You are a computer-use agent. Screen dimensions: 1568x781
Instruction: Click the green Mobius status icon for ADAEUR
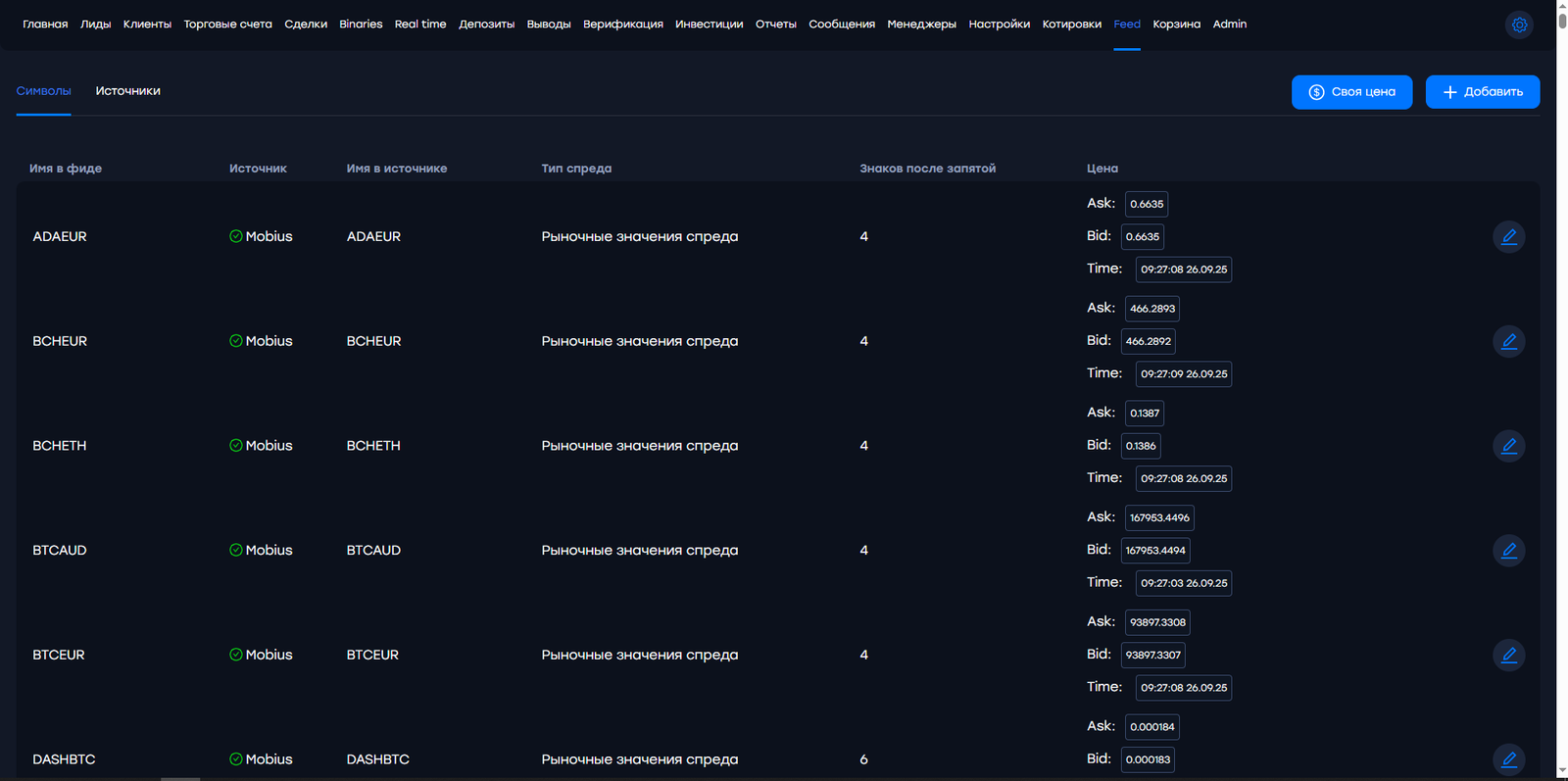coord(236,236)
